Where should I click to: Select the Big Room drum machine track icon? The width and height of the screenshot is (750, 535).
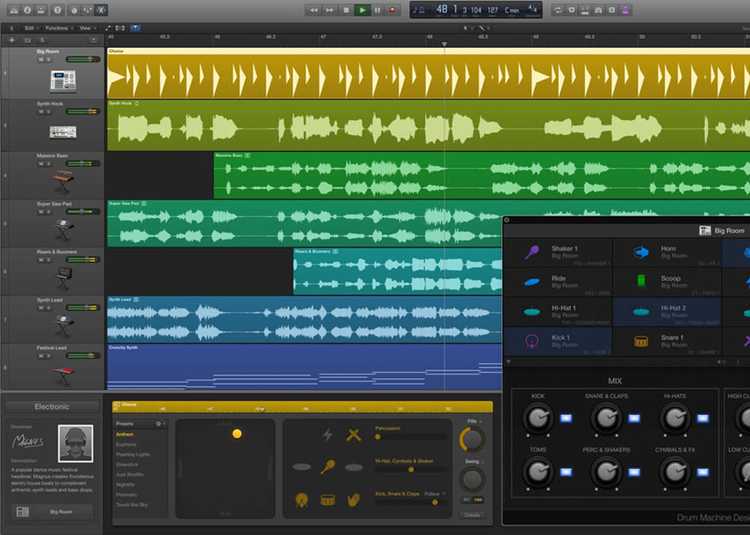tap(63, 81)
